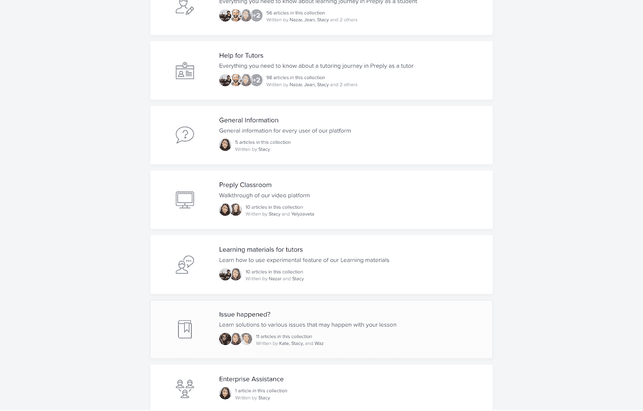Open the General Information collection title
The height and width of the screenshot is (411, 643).
[x=249, y=120]
